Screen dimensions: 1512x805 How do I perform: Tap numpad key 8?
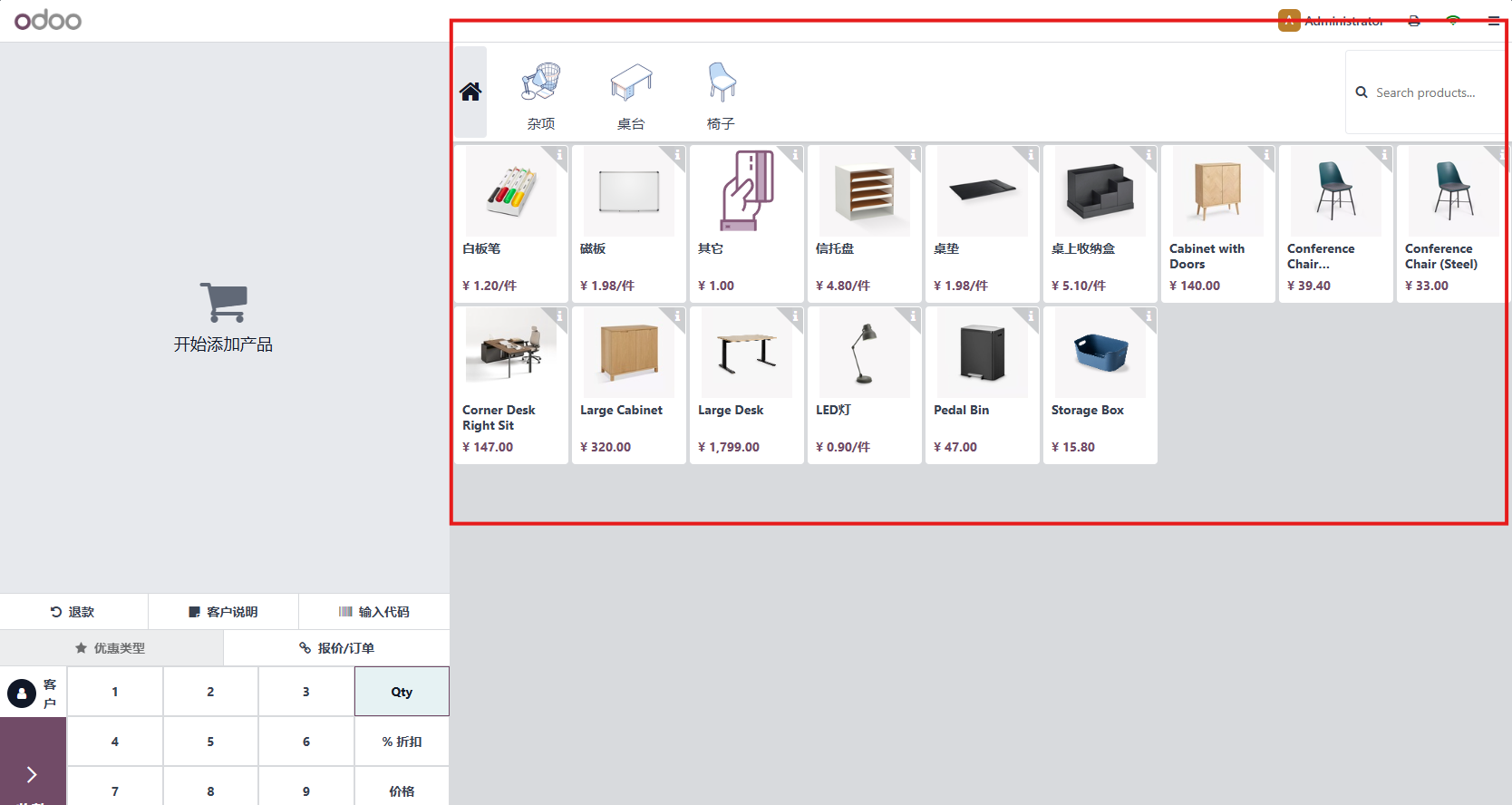[x=210, y=786]
